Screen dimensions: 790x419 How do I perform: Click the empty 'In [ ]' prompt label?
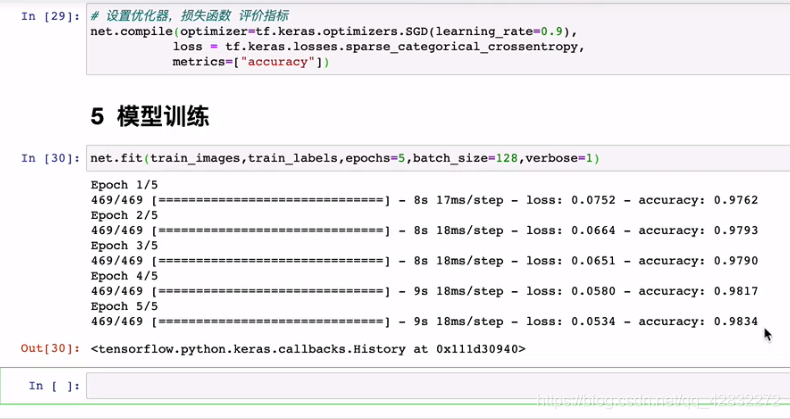coord(54,386)
